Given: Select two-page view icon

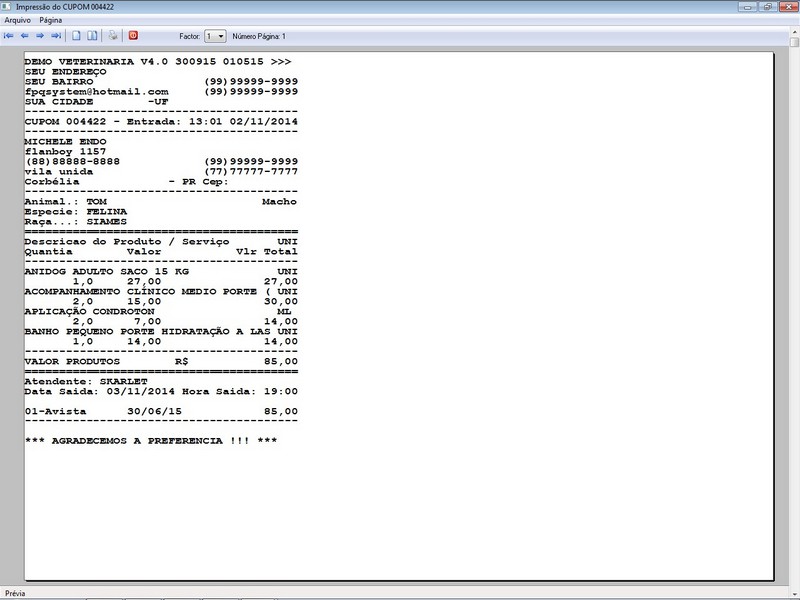Looking at the screenshot, I should coord(92,36).
